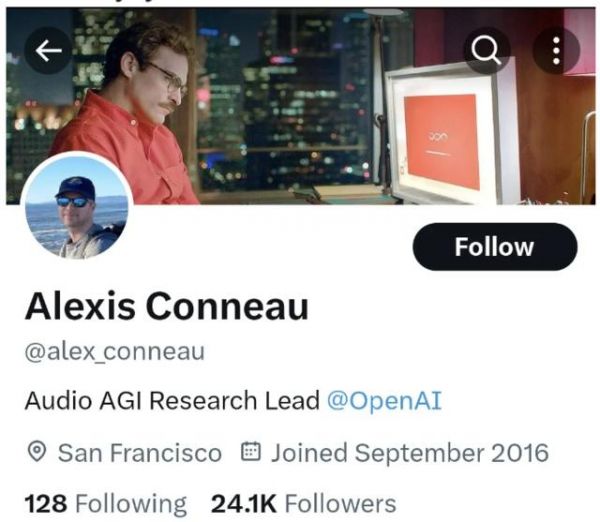Tap the @OpenAI mention link
This screenshot has height=522, width=600.
coord(385,401)
